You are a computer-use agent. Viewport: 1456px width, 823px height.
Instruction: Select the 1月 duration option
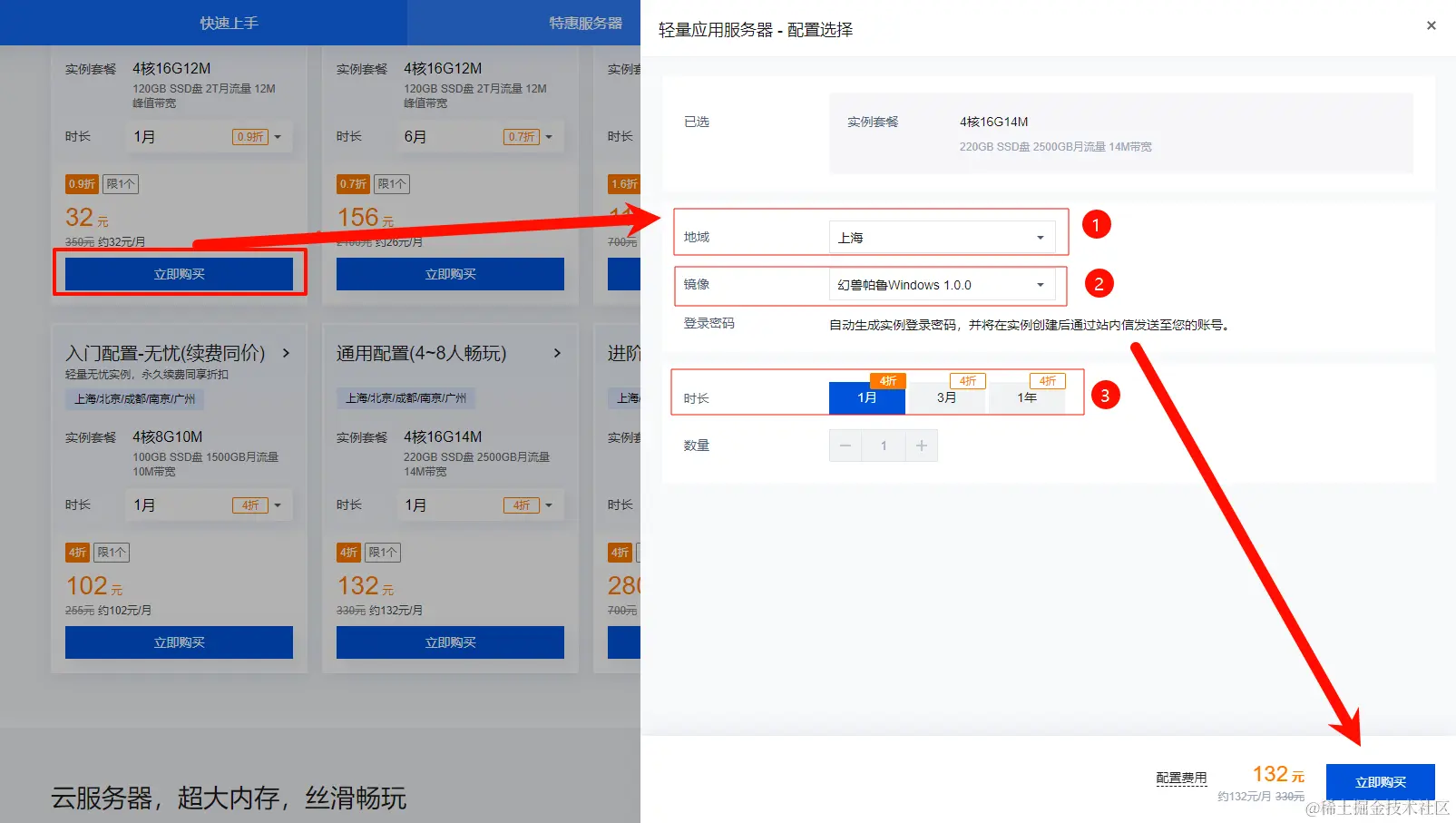click(867, 397)
